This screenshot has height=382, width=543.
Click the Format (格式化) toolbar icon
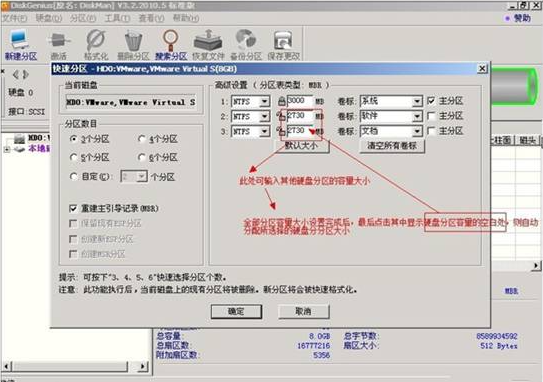point(96,45)
